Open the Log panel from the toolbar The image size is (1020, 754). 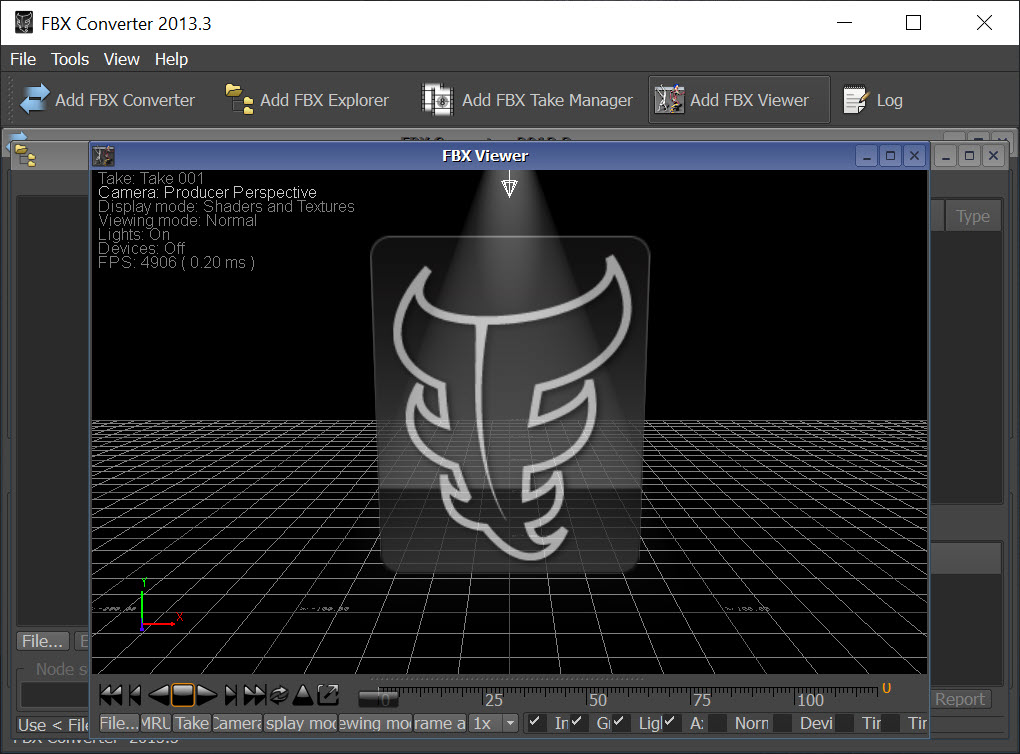[873, 100]
